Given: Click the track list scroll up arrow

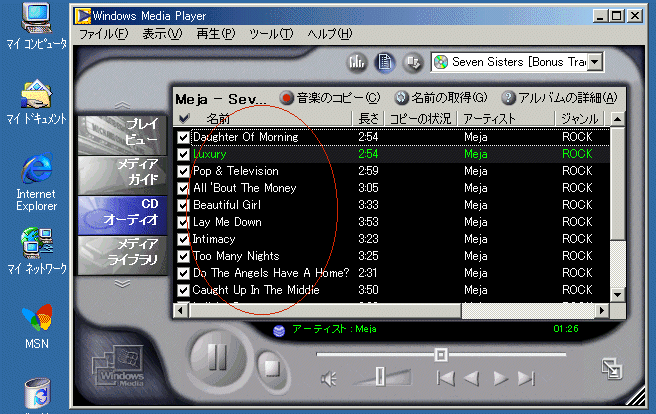Looking at the screenshot, I should point(618,119).
